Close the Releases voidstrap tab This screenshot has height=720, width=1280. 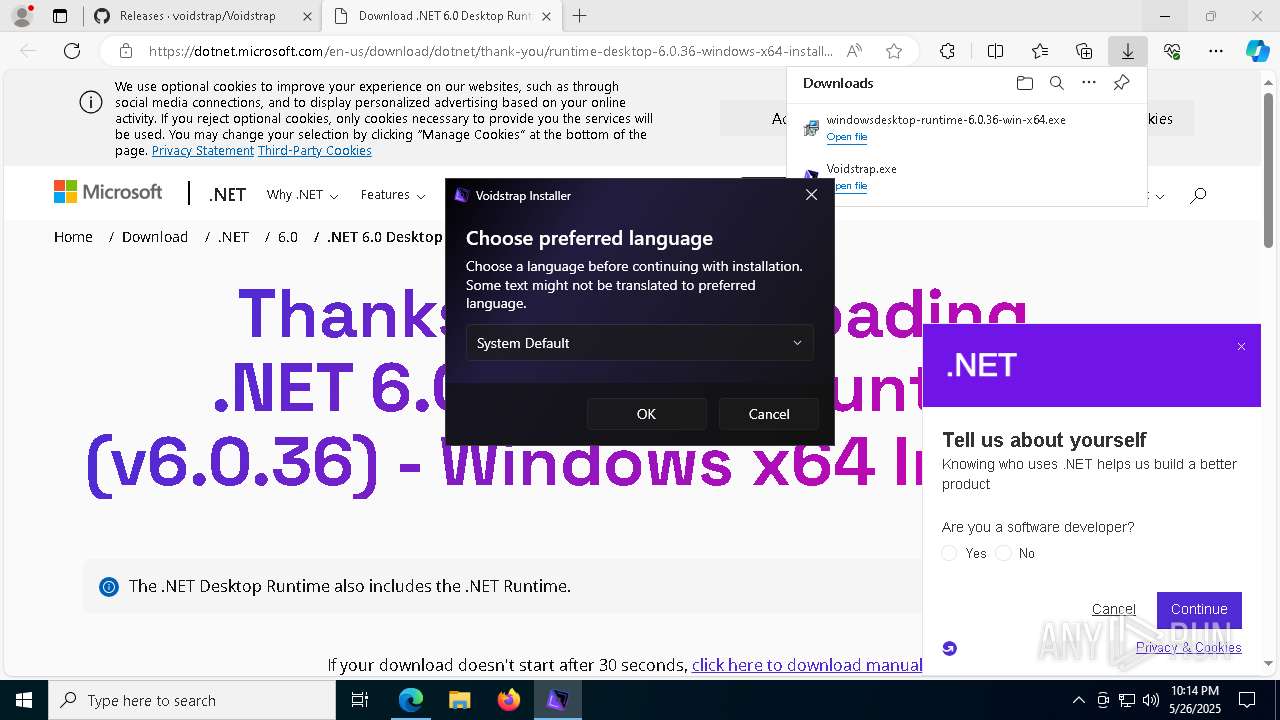tap(306, 16)
